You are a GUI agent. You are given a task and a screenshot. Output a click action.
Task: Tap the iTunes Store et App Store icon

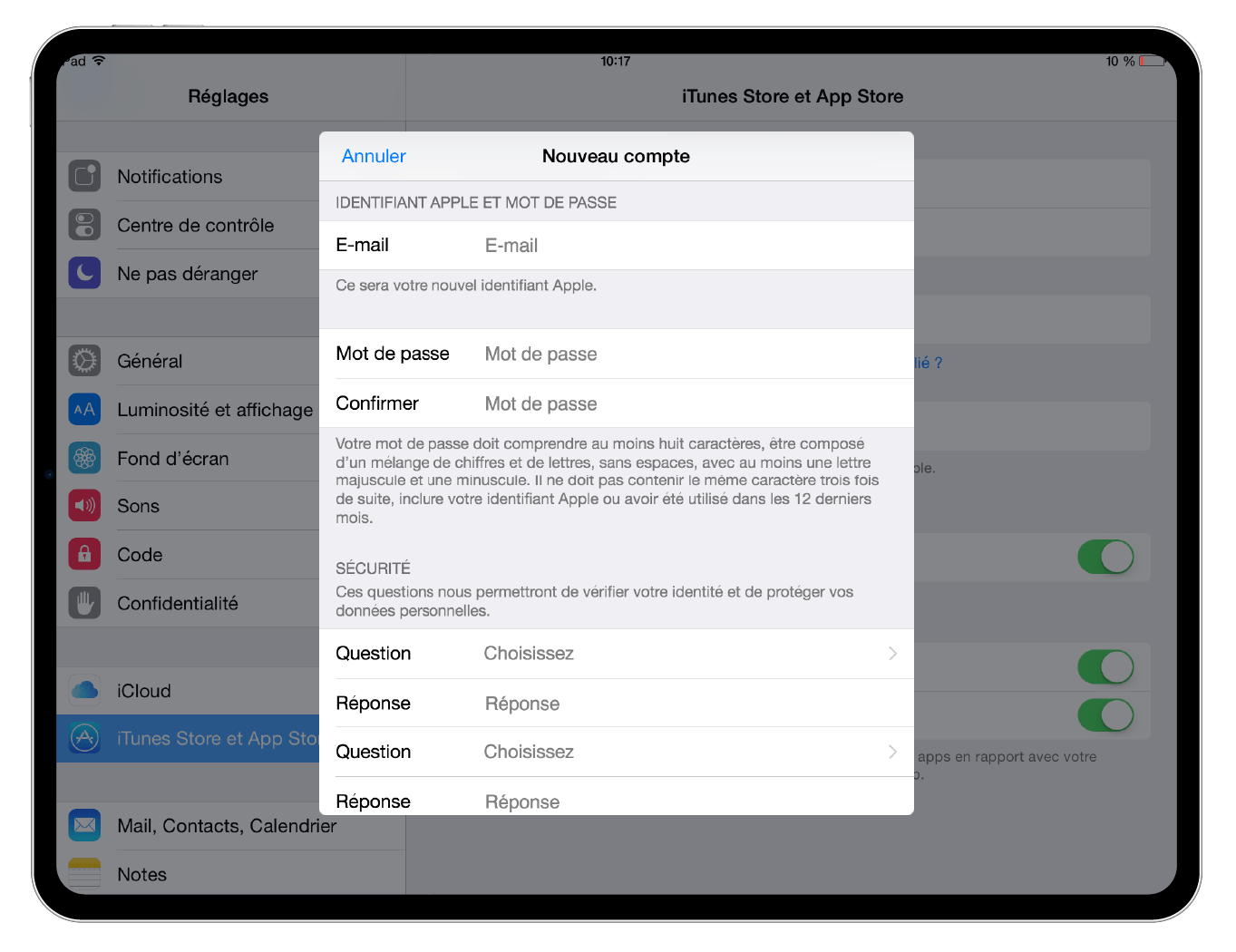tap(84, 738)
